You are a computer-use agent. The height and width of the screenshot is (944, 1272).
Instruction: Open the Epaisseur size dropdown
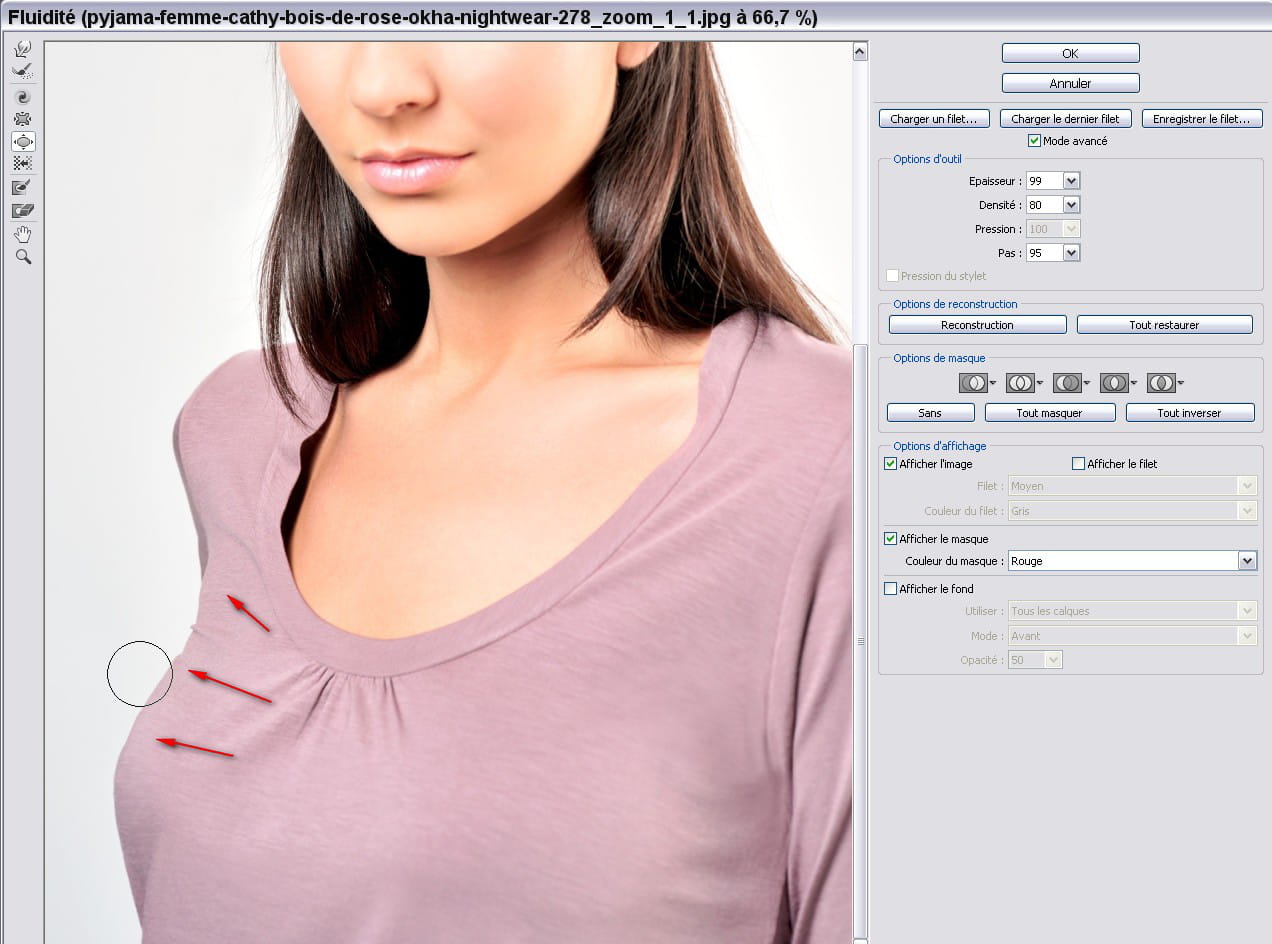point(1072,181)
